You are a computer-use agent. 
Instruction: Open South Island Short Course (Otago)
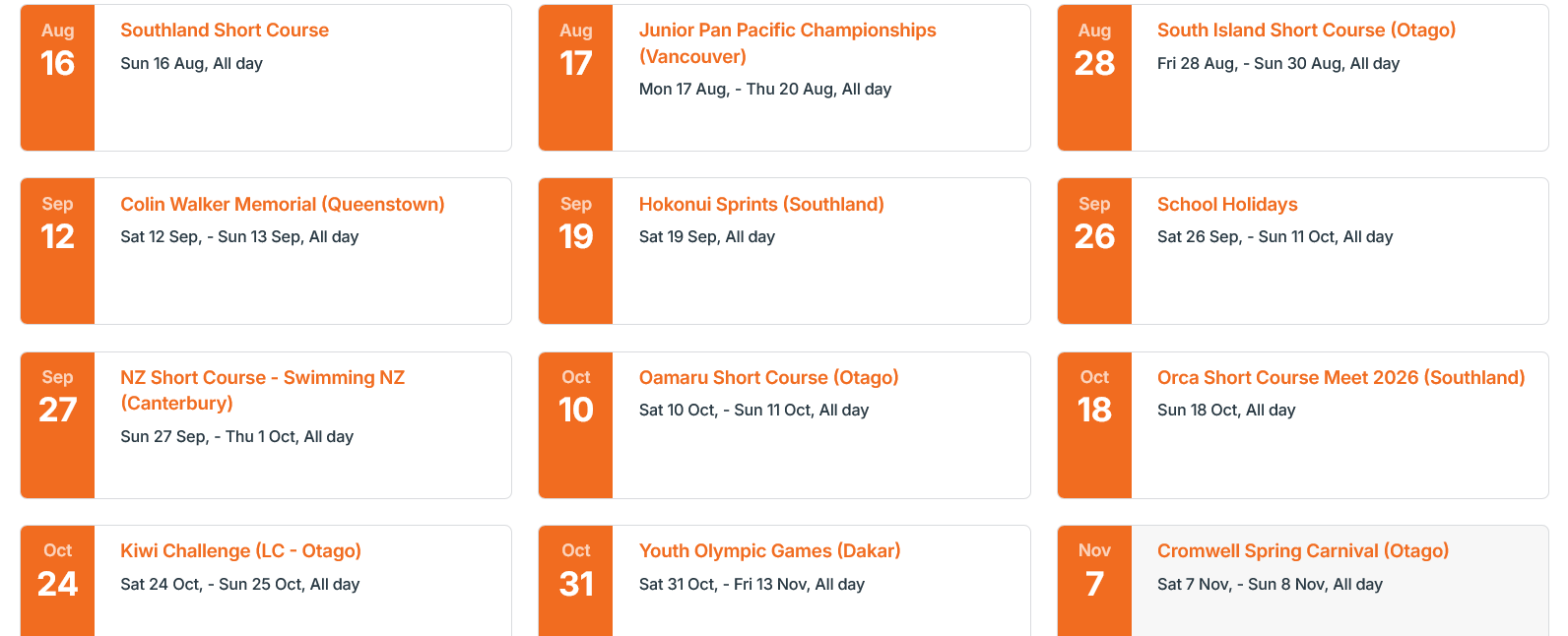click(x=1306, y=31)
